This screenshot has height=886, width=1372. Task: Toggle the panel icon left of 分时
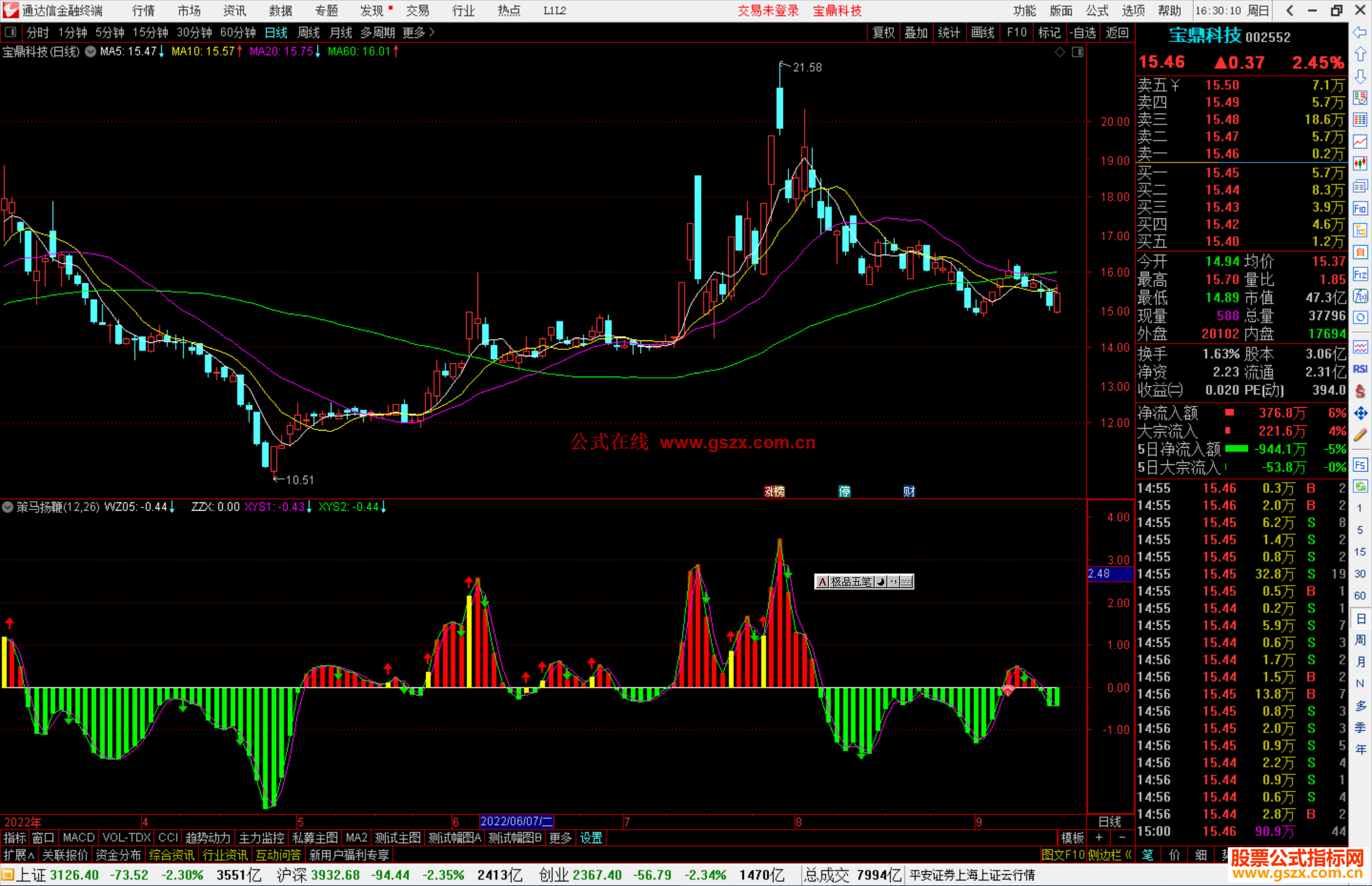10,32
